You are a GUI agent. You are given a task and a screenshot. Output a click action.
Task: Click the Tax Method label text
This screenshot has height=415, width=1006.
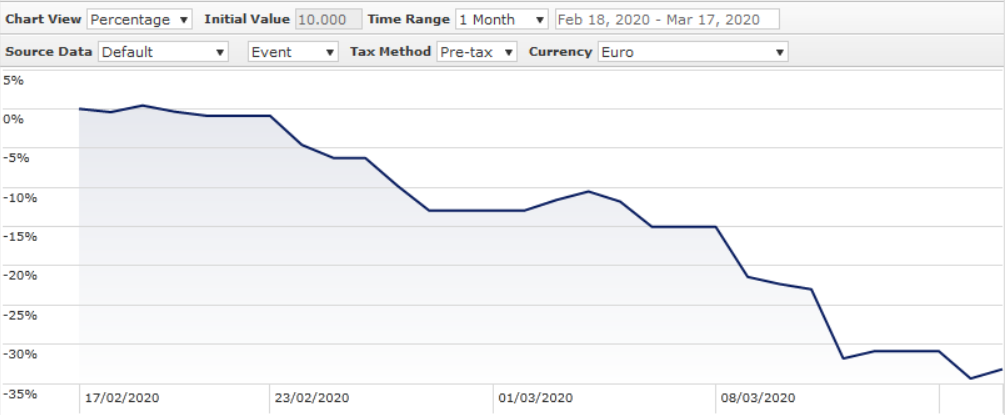point(390,52)
